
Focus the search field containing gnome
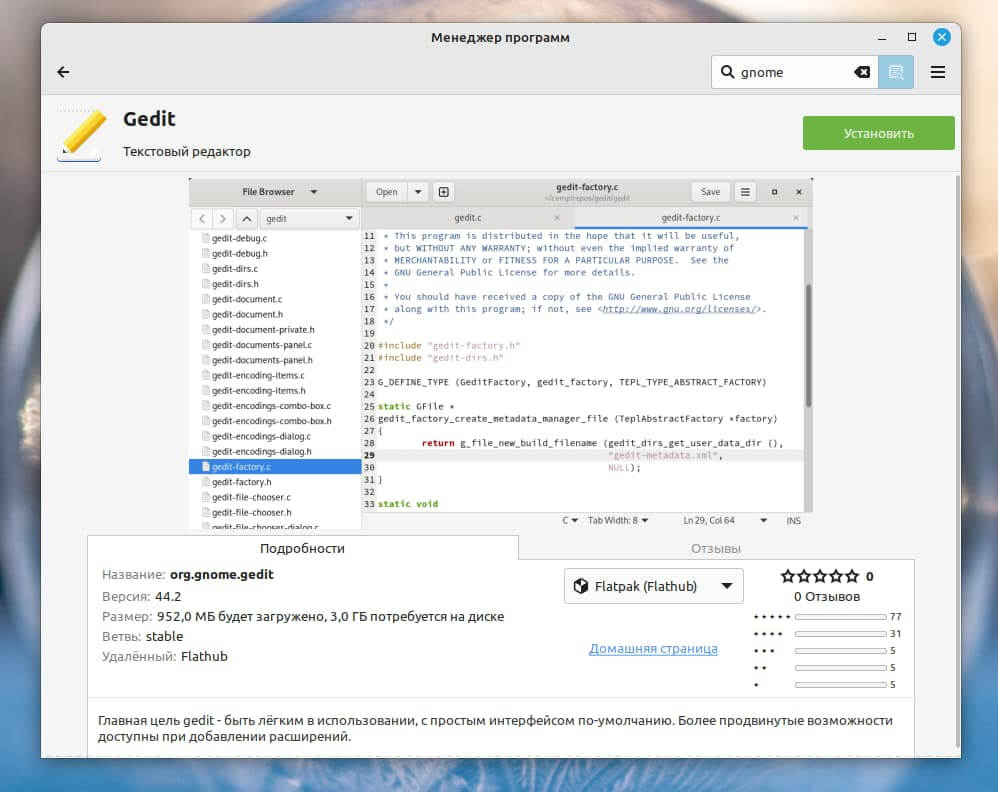click(794, 72)
